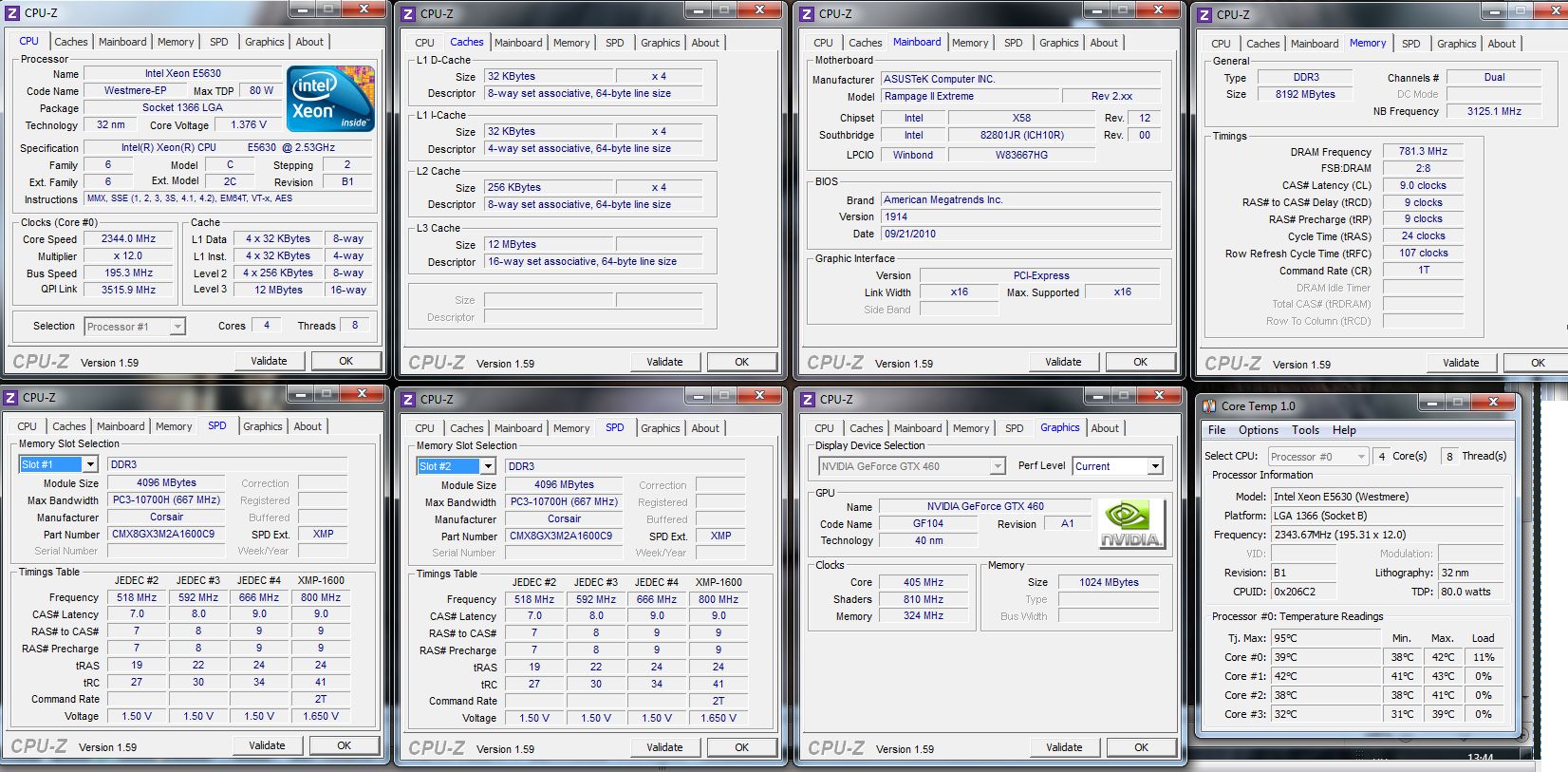Switch to Memory tab in the Slot #1 SPD window

coord(174,426)
